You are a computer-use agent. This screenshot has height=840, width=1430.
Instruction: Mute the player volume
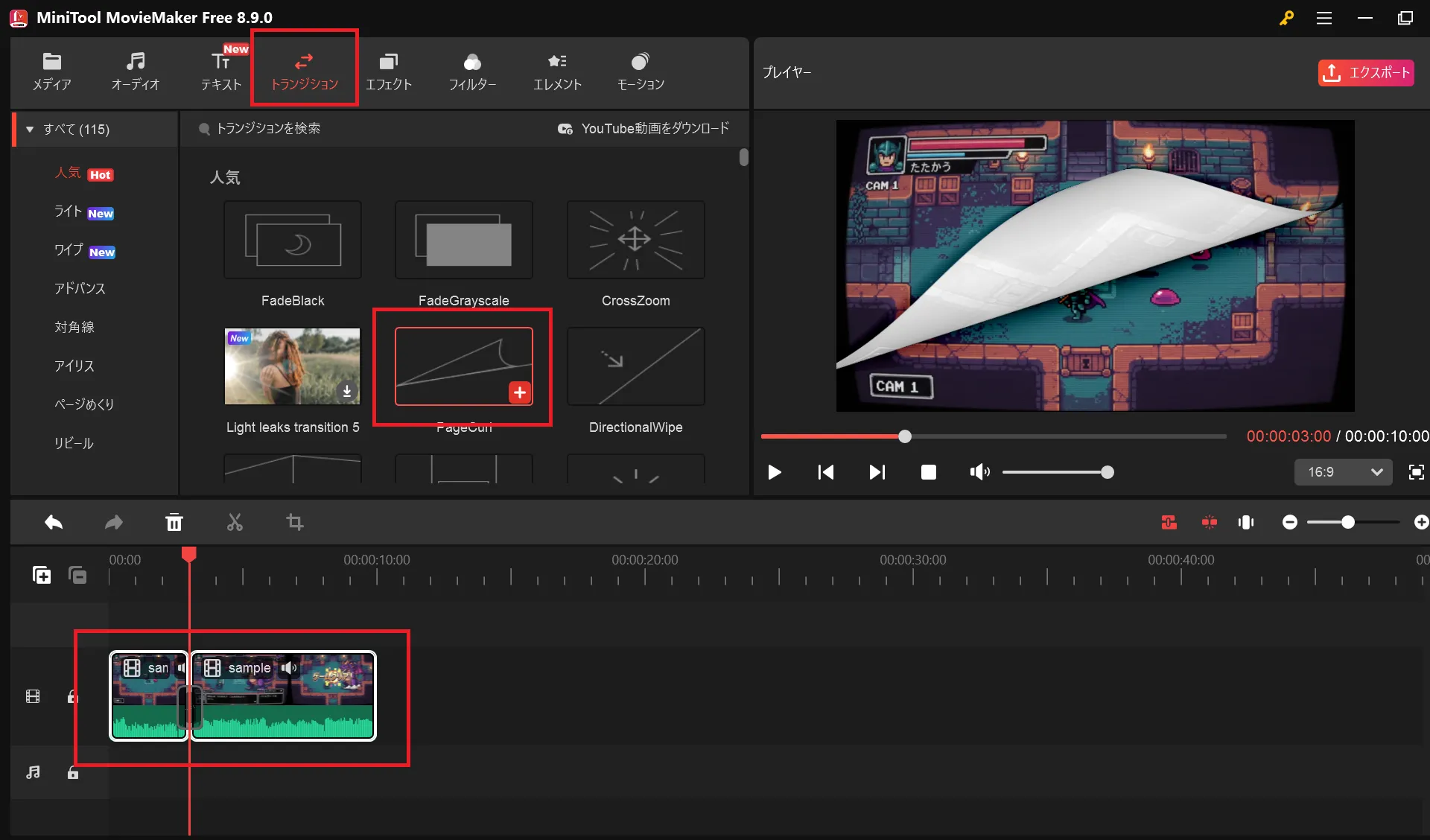click(x=979, y=472)
